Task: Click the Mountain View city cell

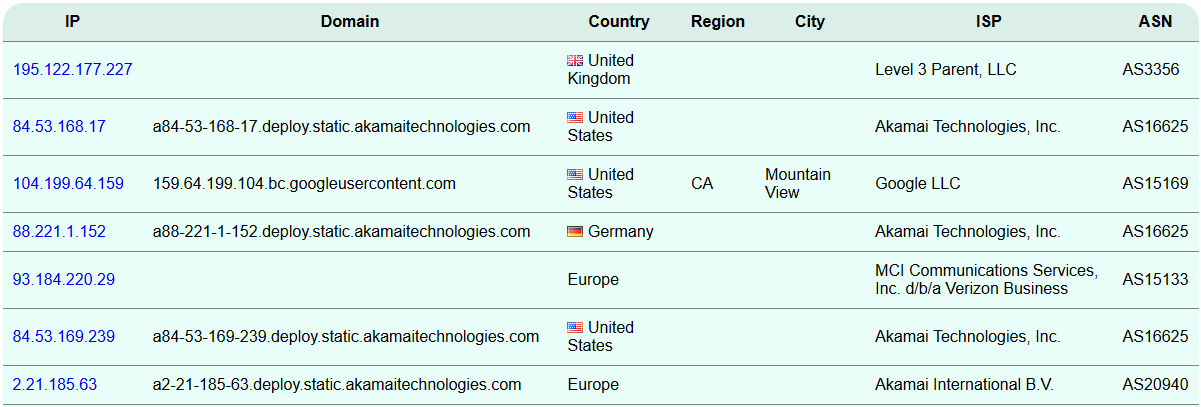Action: coord(798,184)
